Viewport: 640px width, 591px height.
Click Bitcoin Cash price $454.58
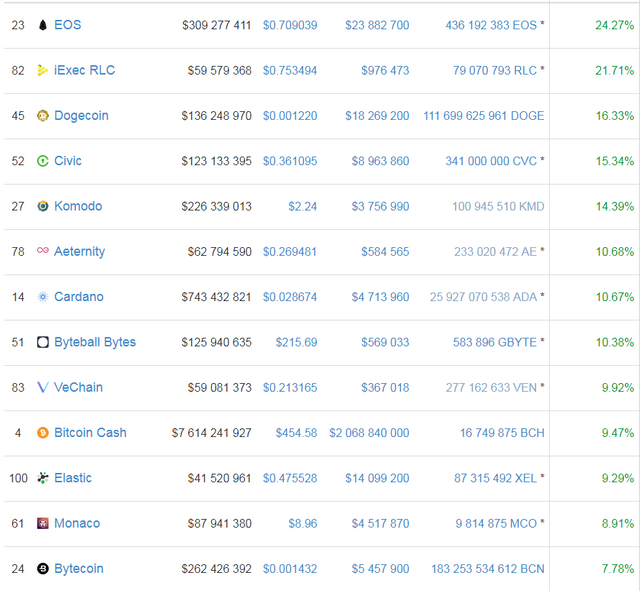[x=296, y=433]
